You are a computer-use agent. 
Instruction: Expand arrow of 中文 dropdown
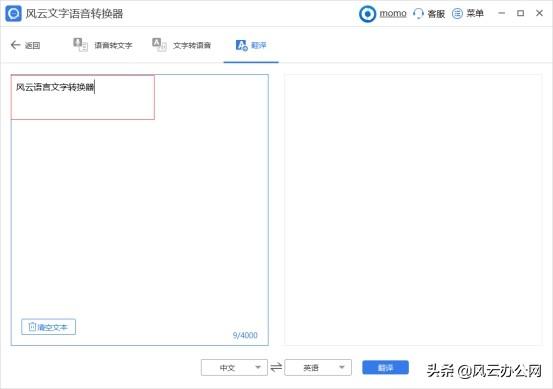[x=258, y=367]
